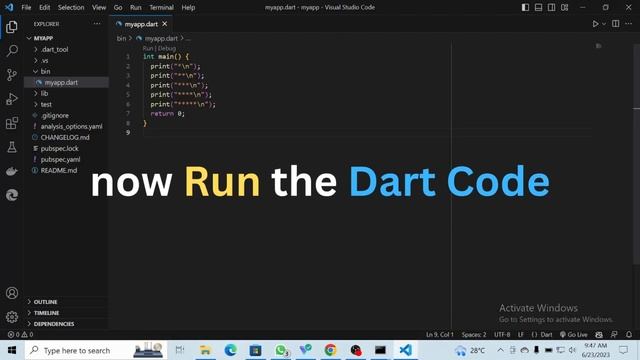640x360 pixels.
Task: Open Explorer Views and More Actions ellipsis
Action: pyautogui.click(x=97, y=24)
